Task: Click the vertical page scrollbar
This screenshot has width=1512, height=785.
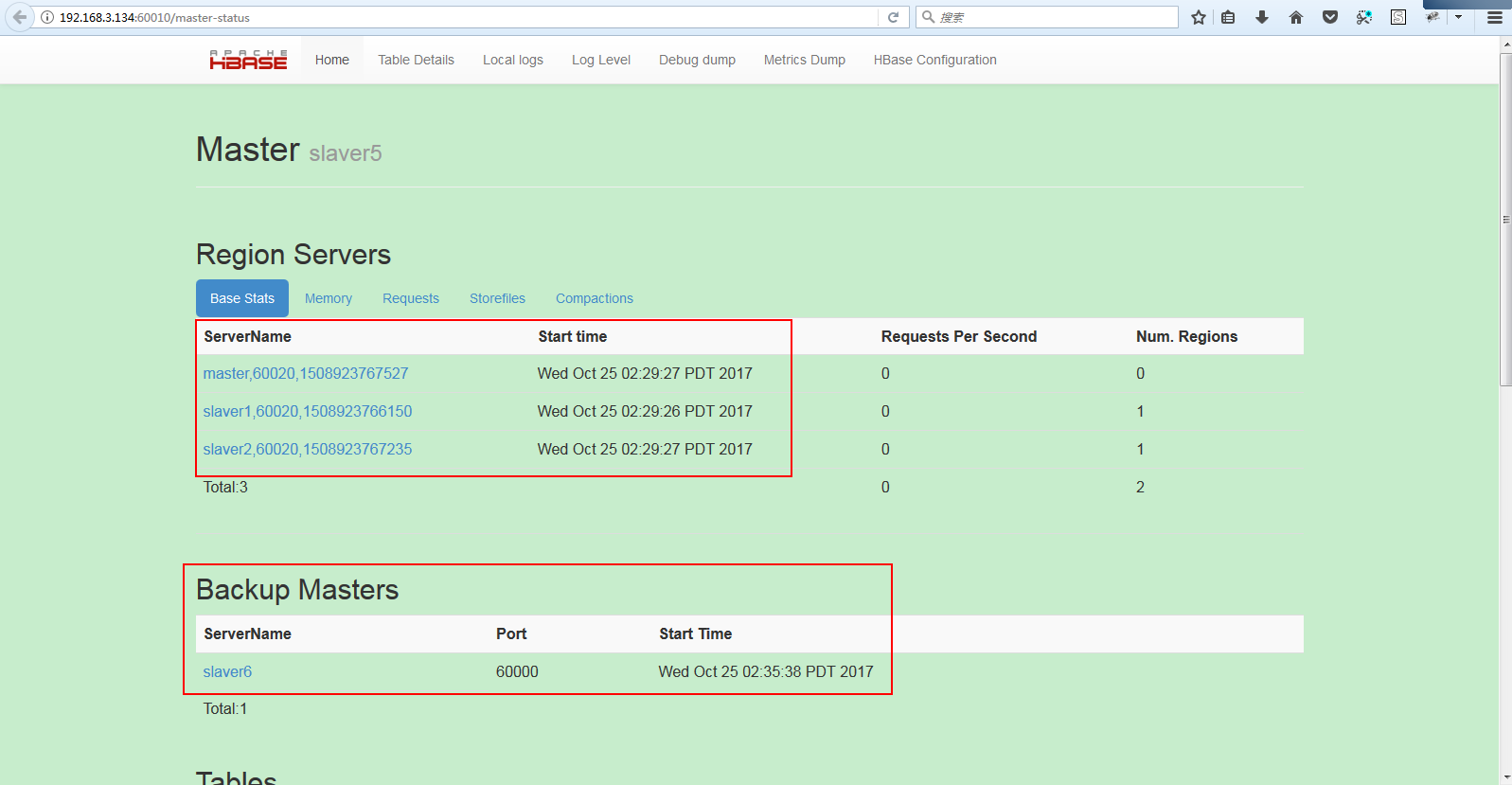Action: pyautogui.click(x=1505, y=220)
